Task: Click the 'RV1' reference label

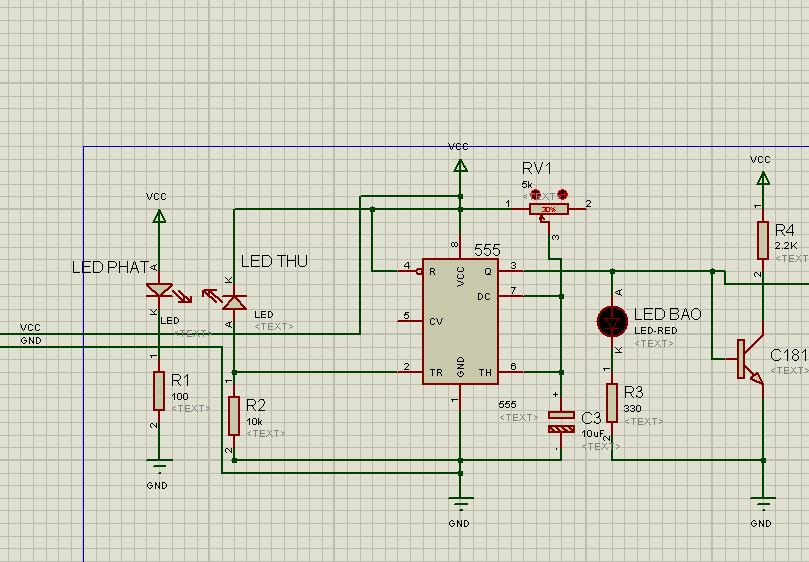Action: pos(537,168)
